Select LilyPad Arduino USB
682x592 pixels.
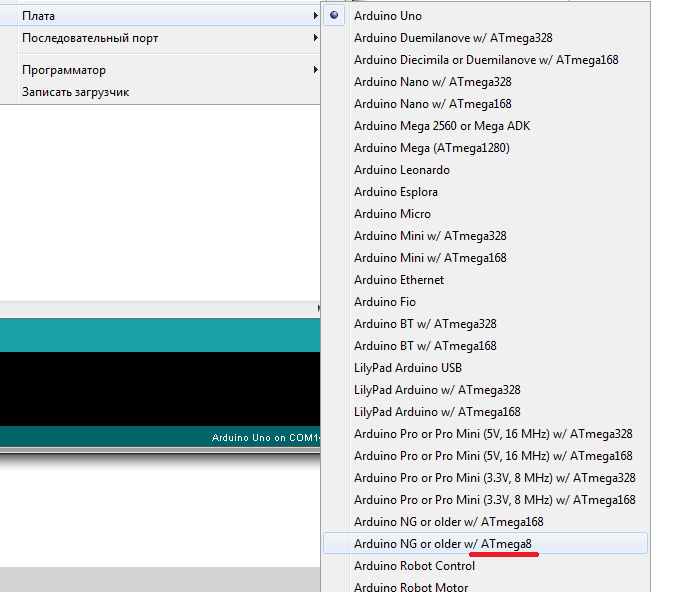(x=485, y=368)
